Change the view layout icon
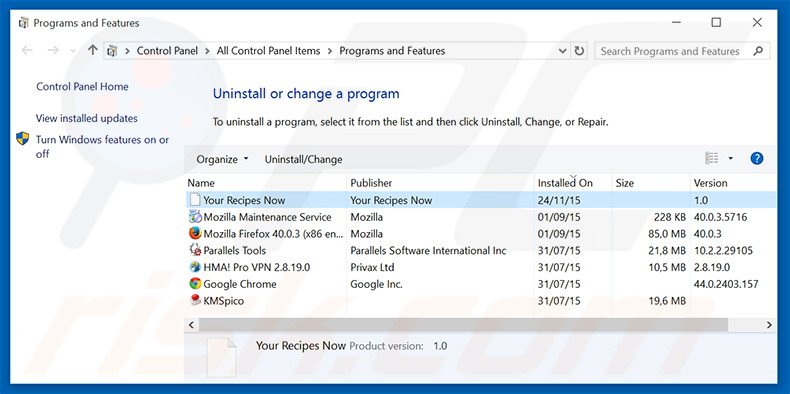790x394 pixels. 712,158
